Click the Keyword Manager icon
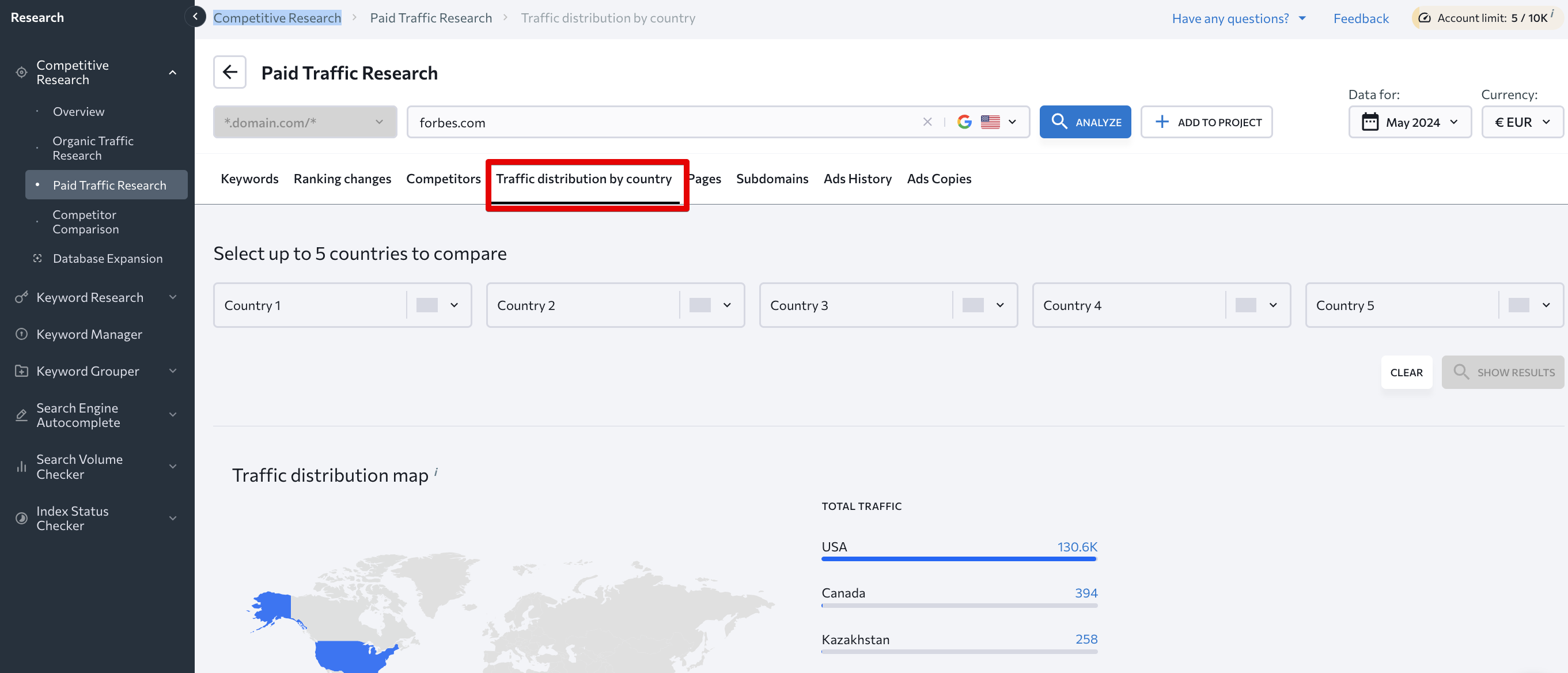The width and height of the screenshot is (1568, 673). (x=21, y=334)
